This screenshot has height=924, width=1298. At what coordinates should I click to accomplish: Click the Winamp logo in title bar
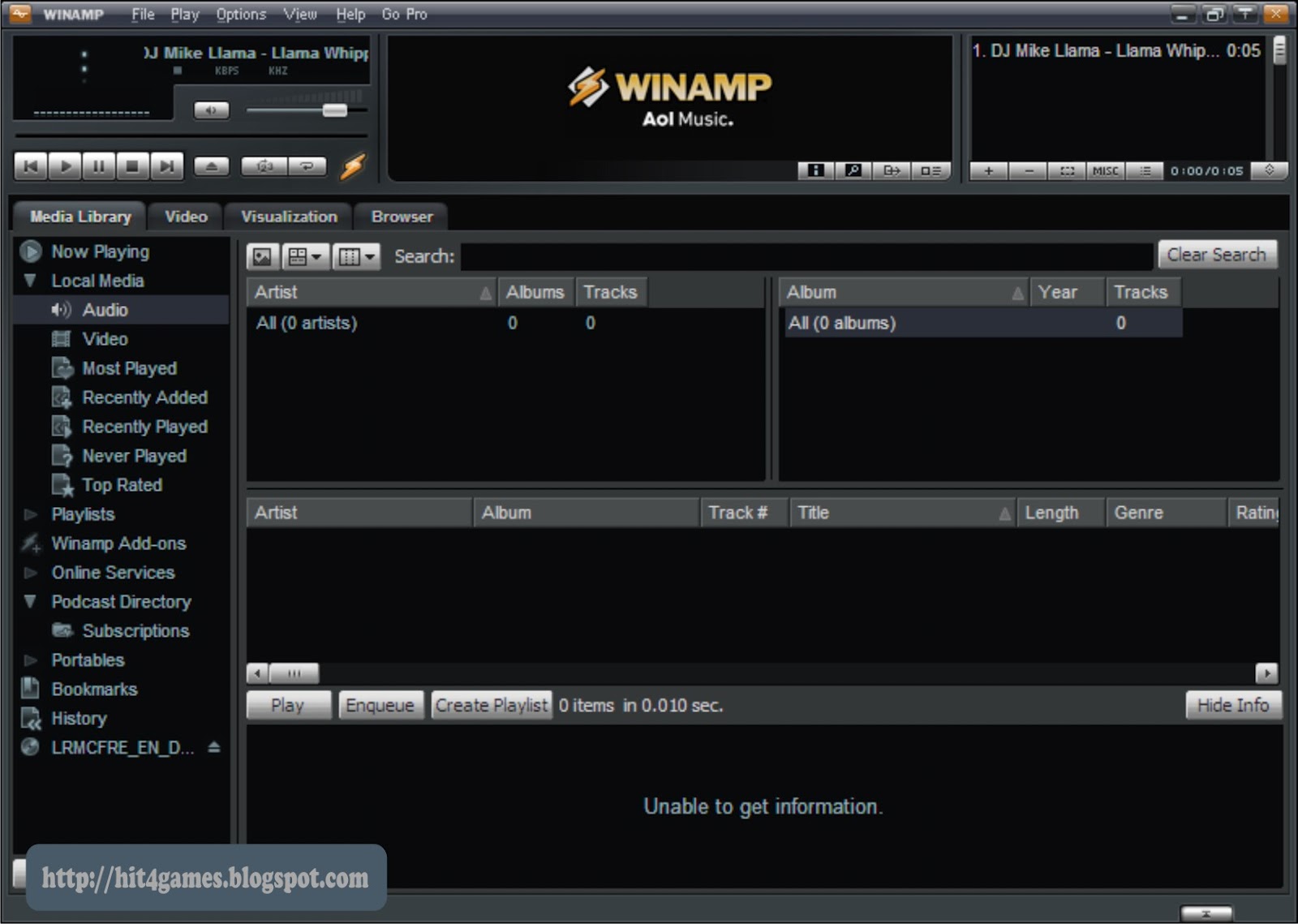(x=20, y=14)
